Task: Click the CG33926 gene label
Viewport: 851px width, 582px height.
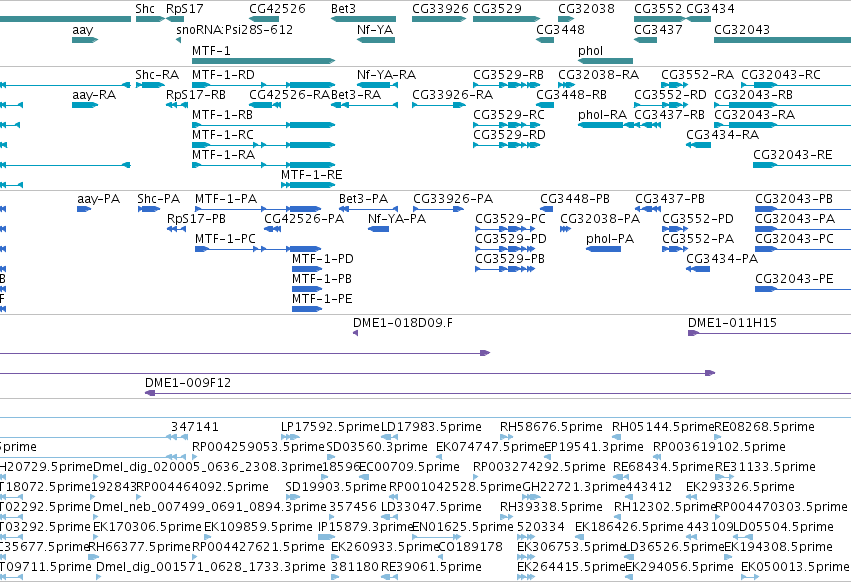Action: pos(440,9)
